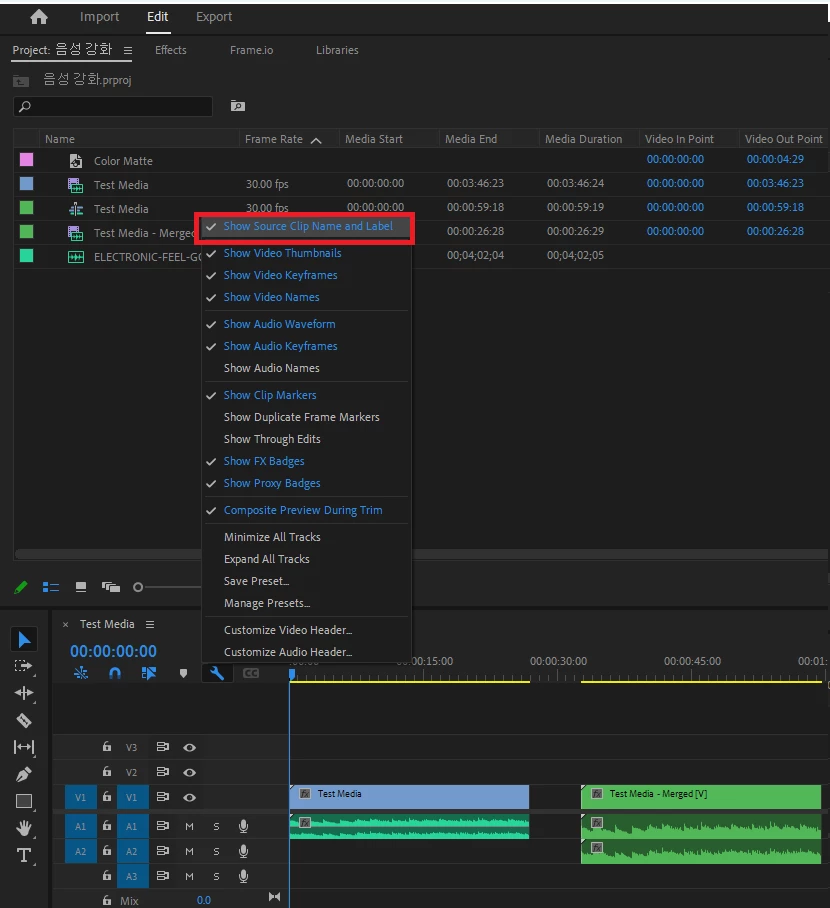Go to the Home screen icon

point(39,17)
